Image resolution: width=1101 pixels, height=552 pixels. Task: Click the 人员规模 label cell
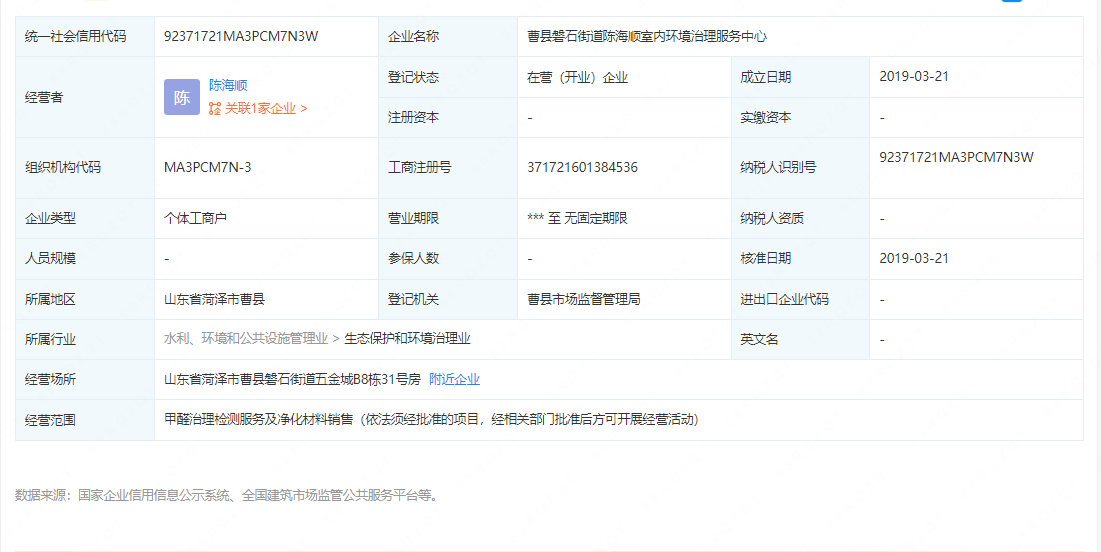[x=85, y=258]
